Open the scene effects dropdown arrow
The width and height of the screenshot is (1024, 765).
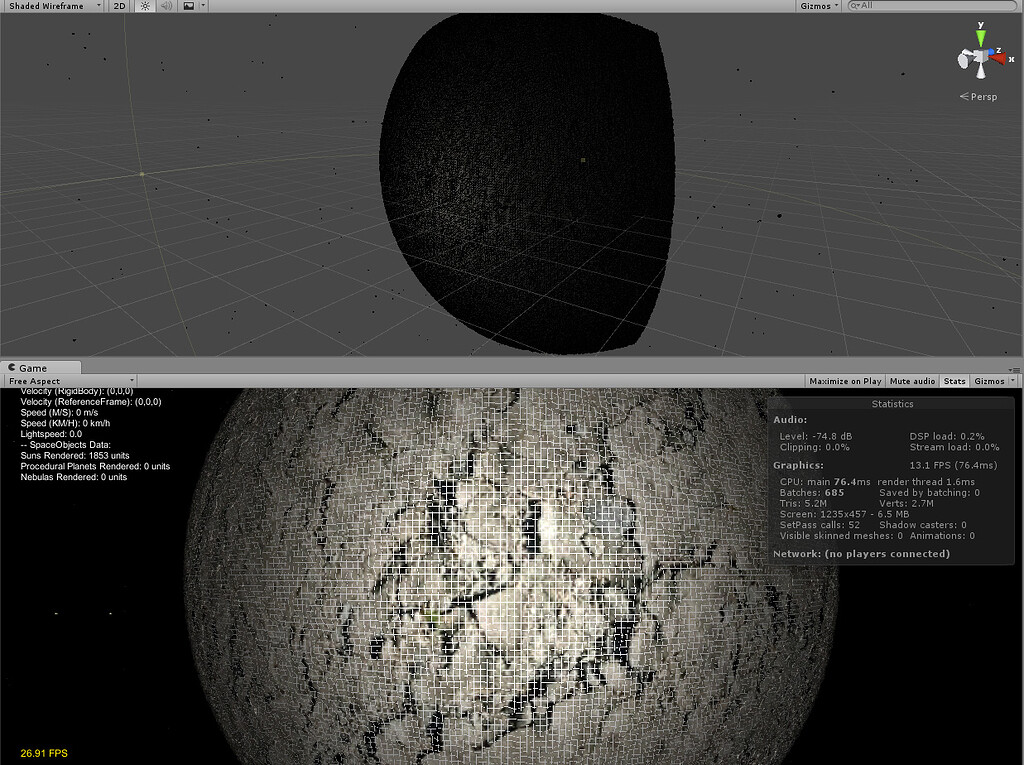tap(203, 6)
